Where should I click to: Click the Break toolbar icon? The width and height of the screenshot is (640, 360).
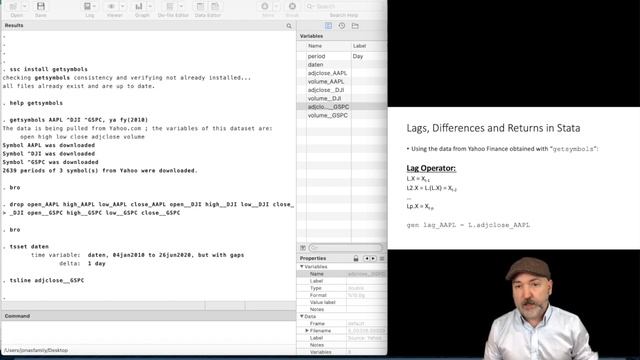click(x=292, y=6)
